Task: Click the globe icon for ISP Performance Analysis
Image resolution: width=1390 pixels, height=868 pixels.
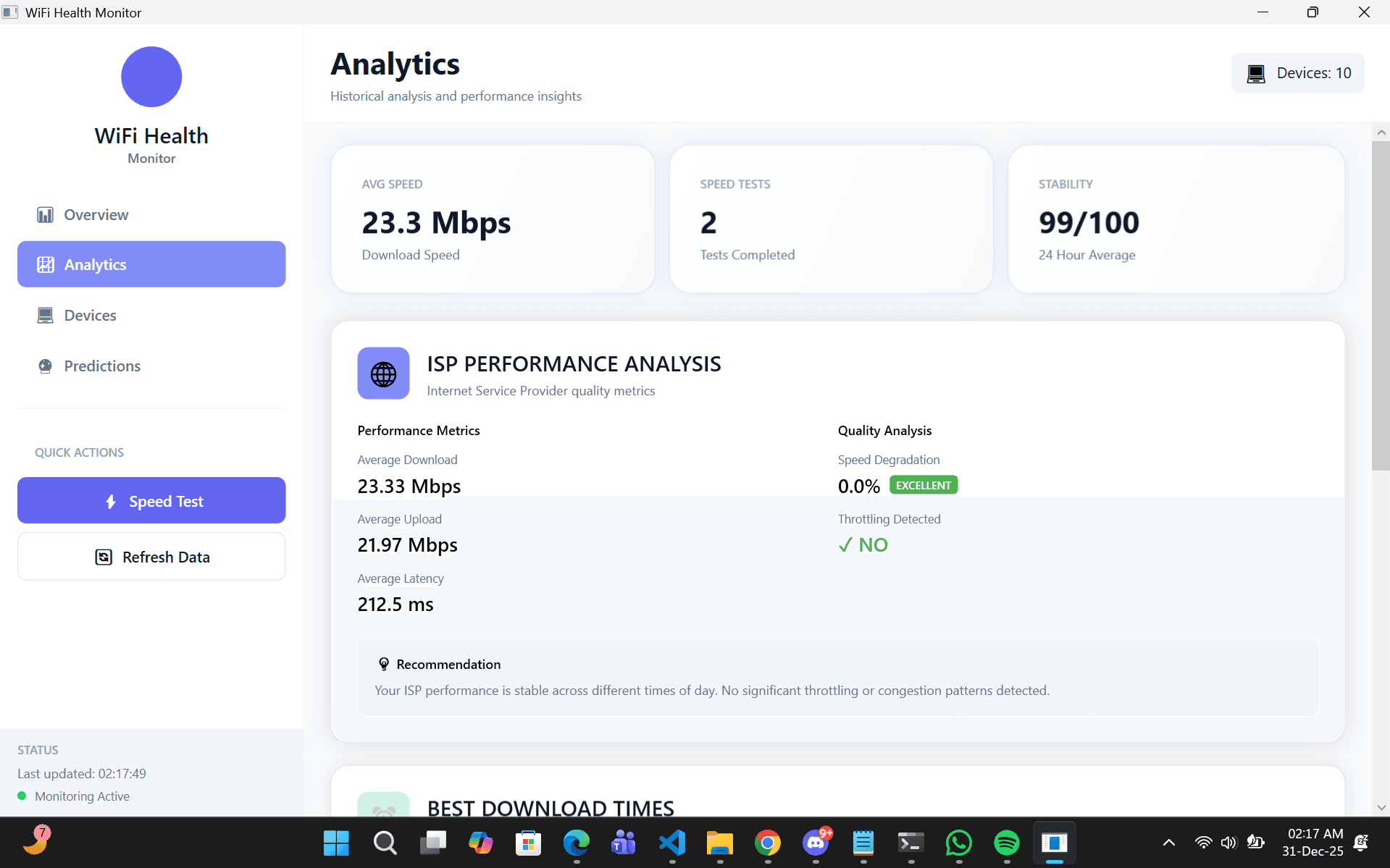Action: click(x=383, y=374)
